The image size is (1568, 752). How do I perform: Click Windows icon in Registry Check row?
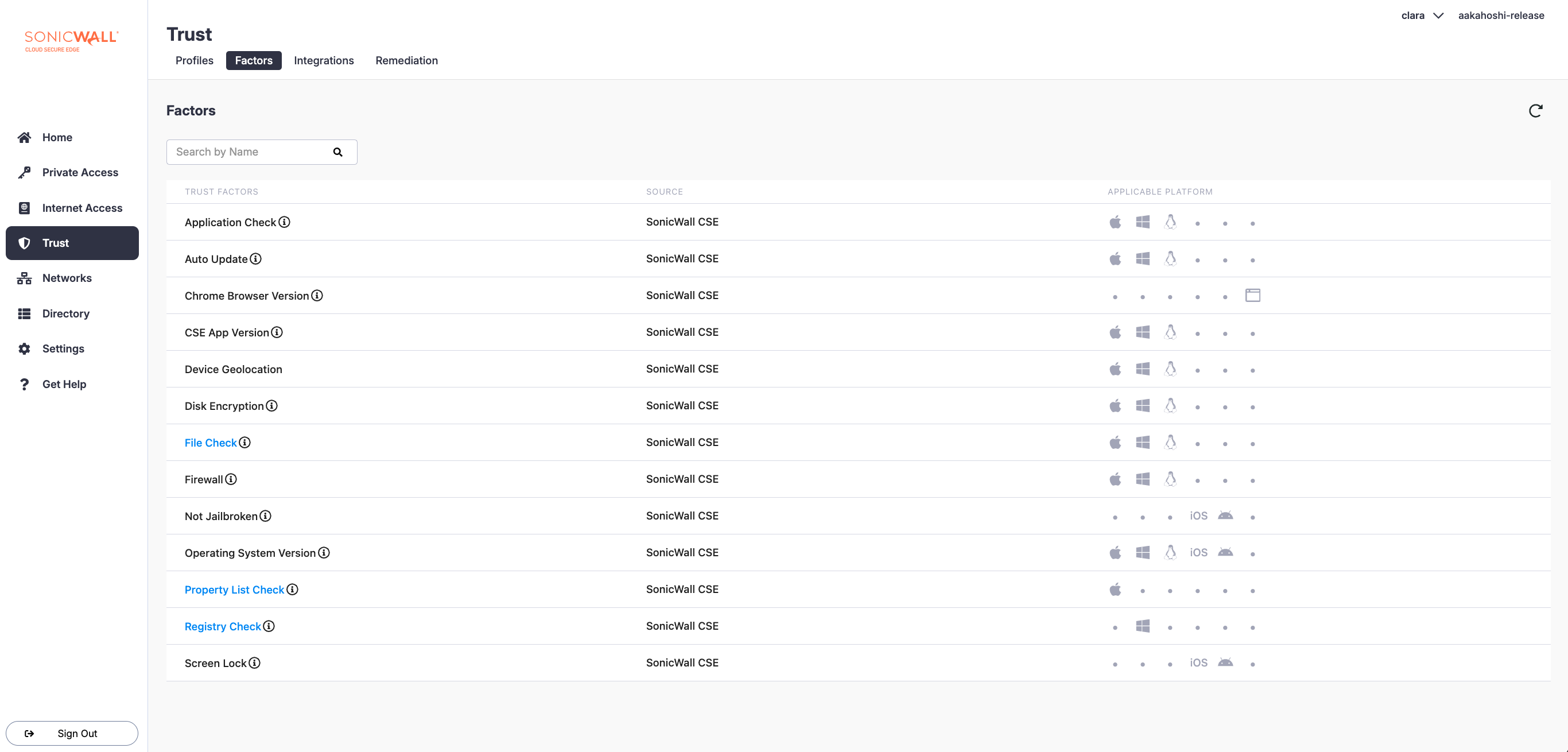[x=1143, y=626]
